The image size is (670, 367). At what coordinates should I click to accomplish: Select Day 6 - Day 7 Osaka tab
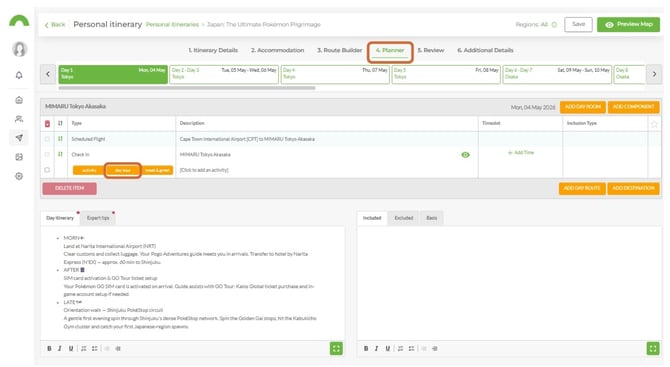click(557, 74)
